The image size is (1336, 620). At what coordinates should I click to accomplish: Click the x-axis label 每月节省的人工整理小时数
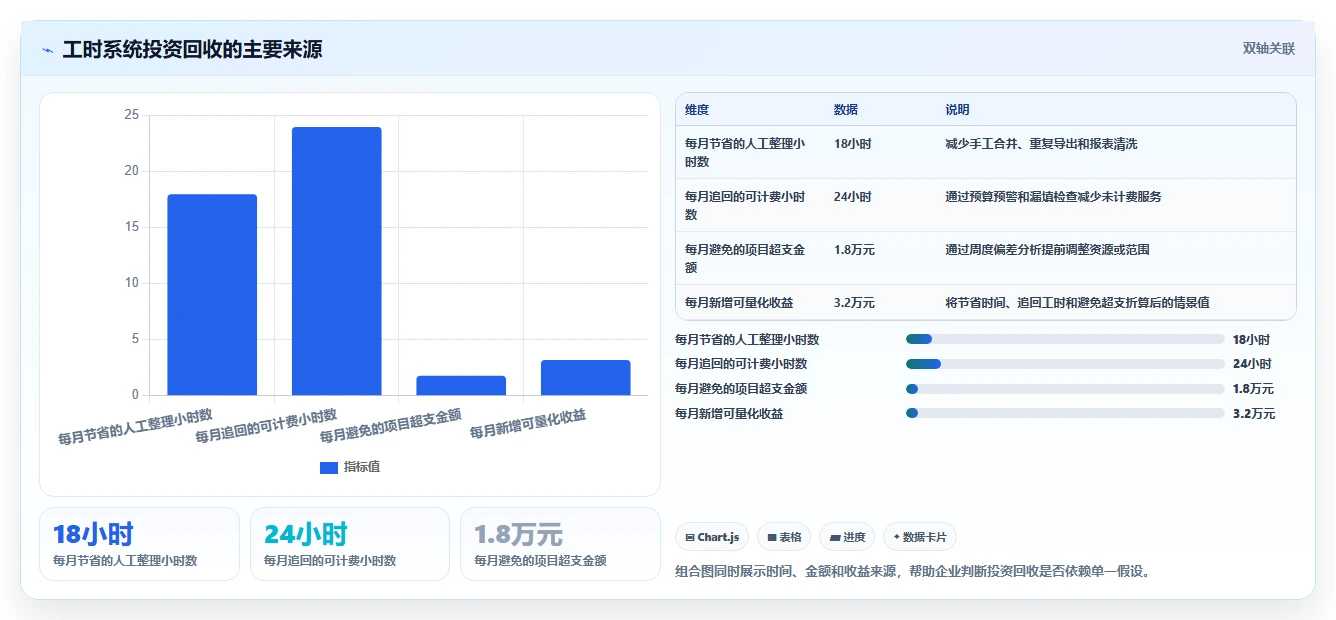(x=135, y=426)
